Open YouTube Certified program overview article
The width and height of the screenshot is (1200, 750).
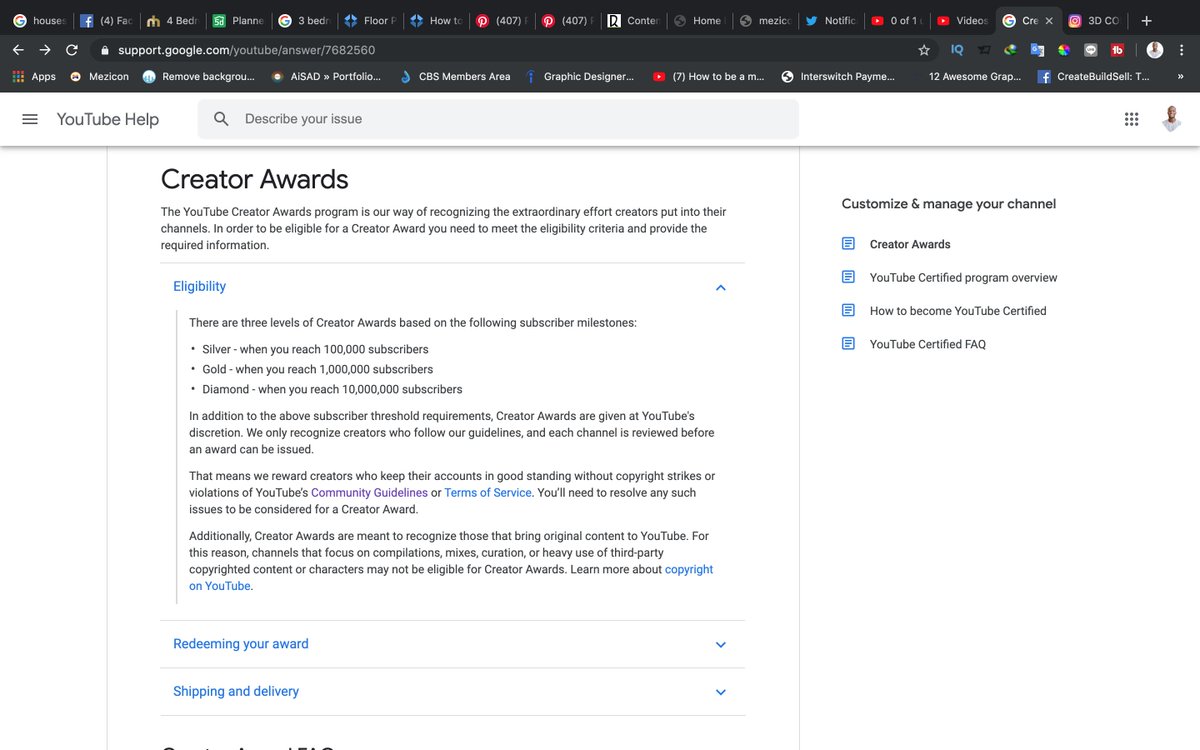pos(963,278)
